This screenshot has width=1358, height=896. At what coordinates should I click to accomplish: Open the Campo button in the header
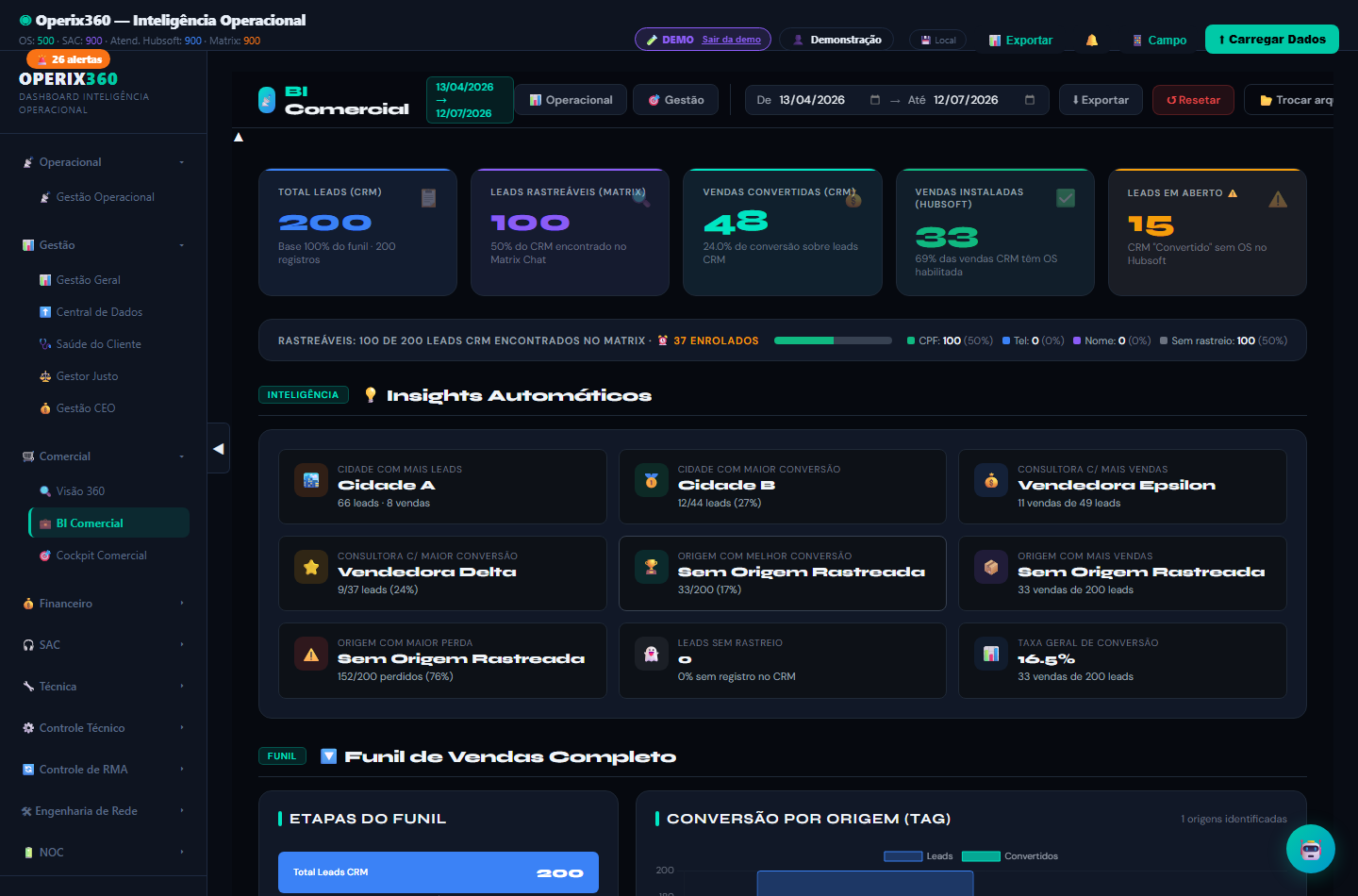tap(1159, 40)
